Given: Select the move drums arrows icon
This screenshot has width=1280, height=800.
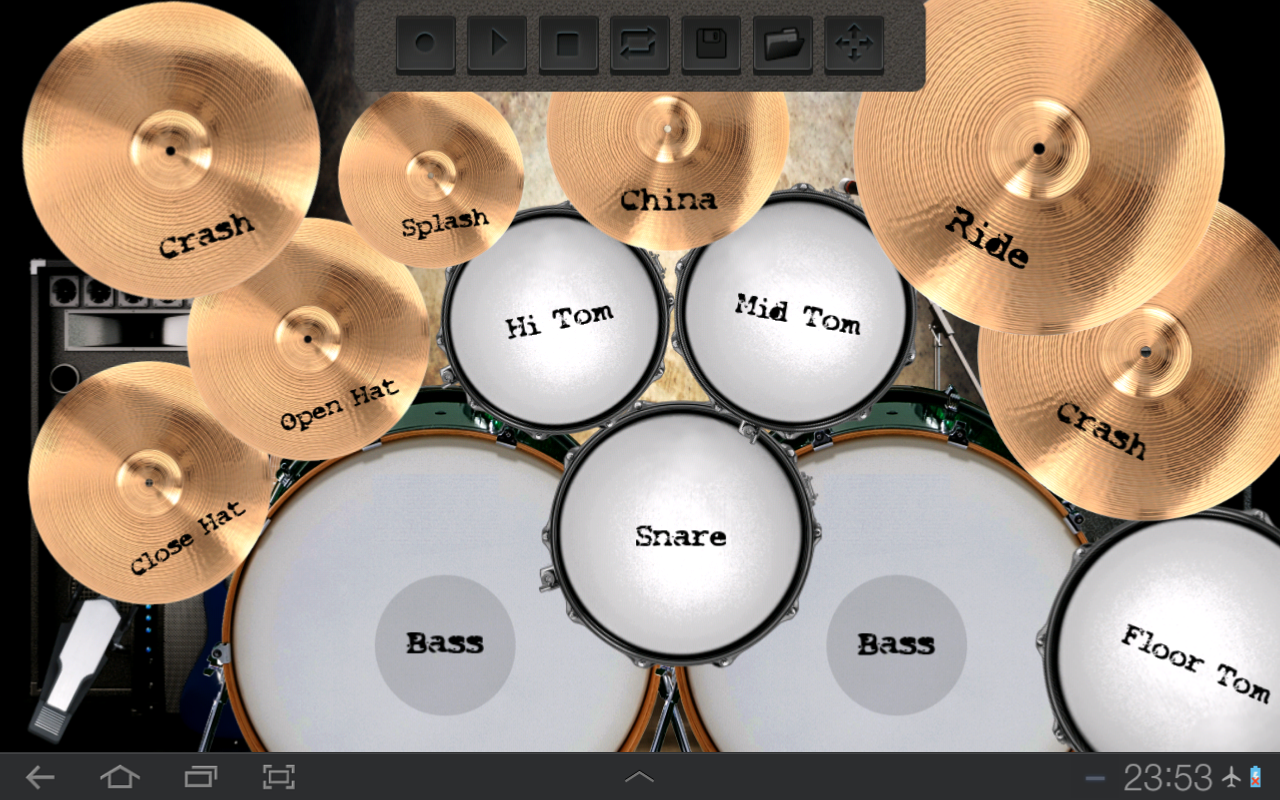Looking at the screenshot, I should [854, 44].
